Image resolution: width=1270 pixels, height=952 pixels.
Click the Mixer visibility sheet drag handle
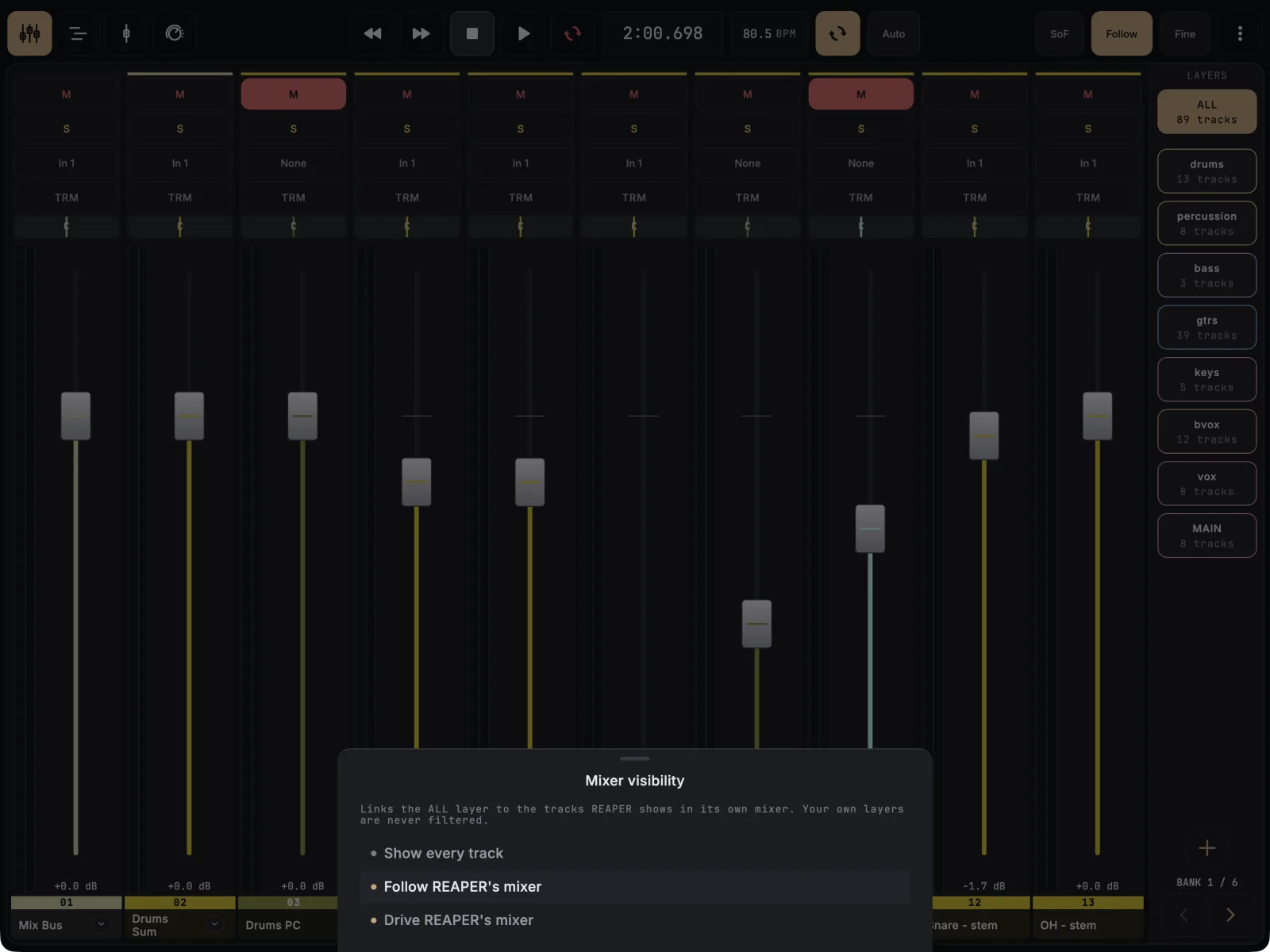click(635, 758)
